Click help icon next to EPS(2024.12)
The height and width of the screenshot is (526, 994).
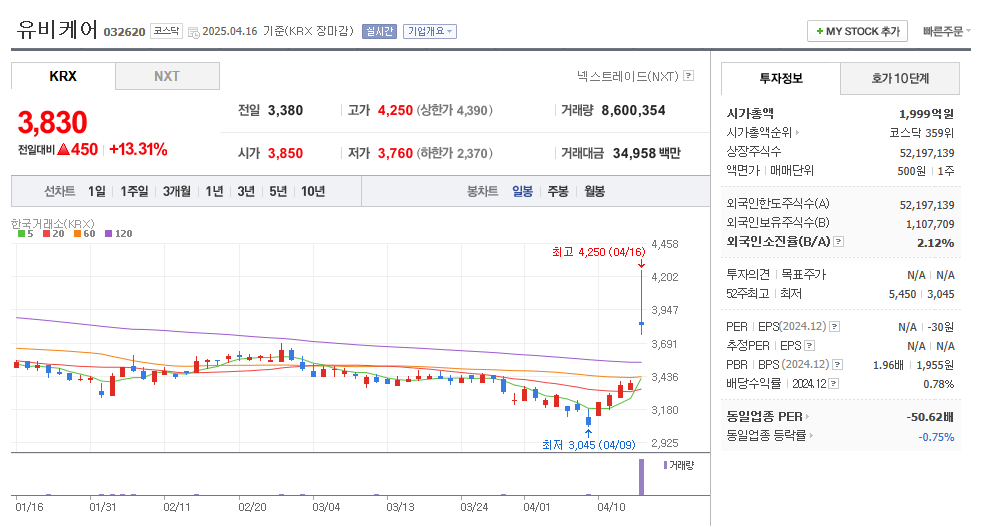coord(835,326)
